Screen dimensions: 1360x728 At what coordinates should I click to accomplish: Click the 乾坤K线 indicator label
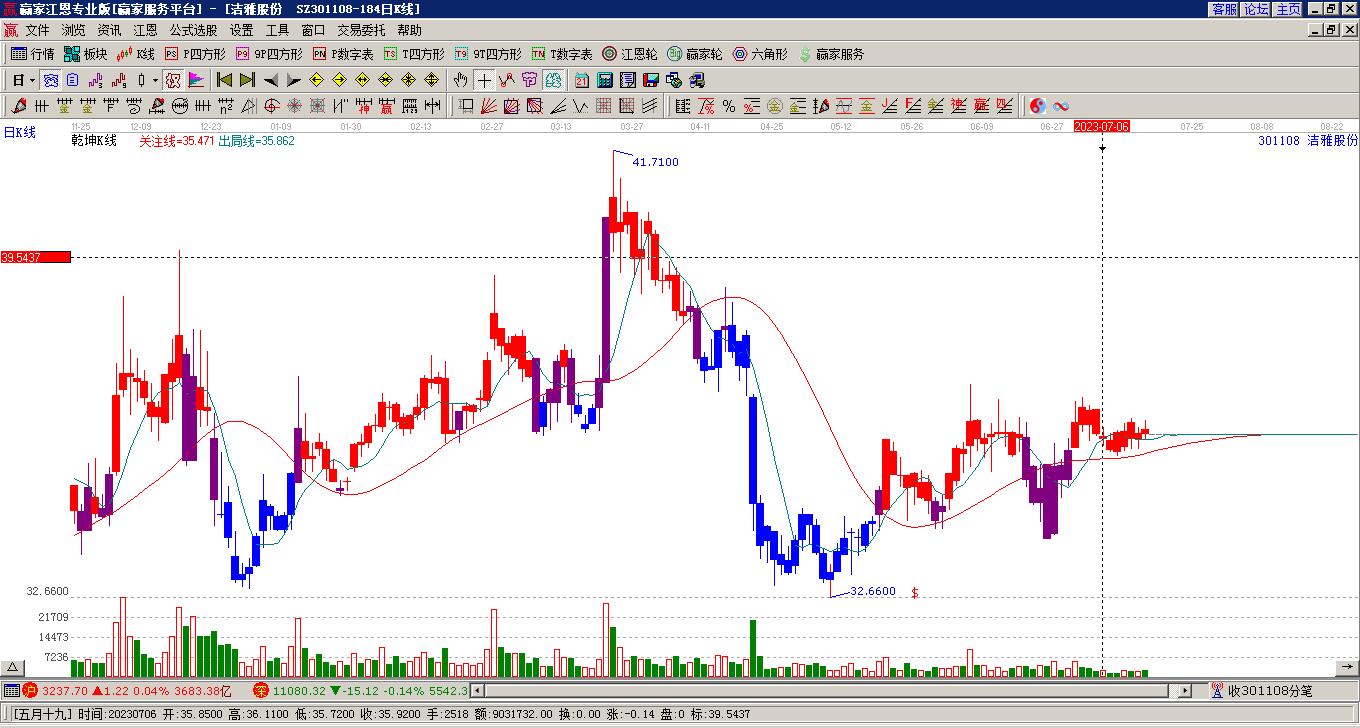point(94,141)
